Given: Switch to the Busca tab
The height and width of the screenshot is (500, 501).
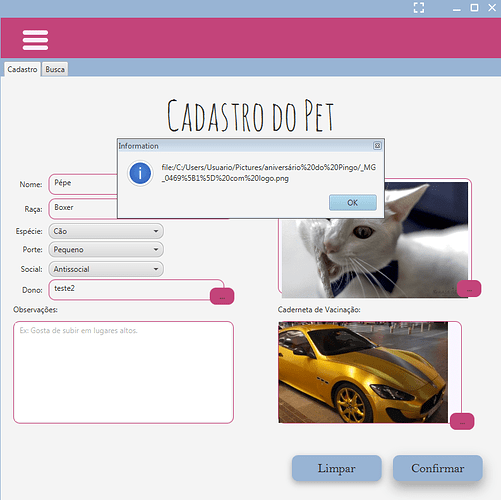Looking at the screenshot, I should [x=55, y=69].
